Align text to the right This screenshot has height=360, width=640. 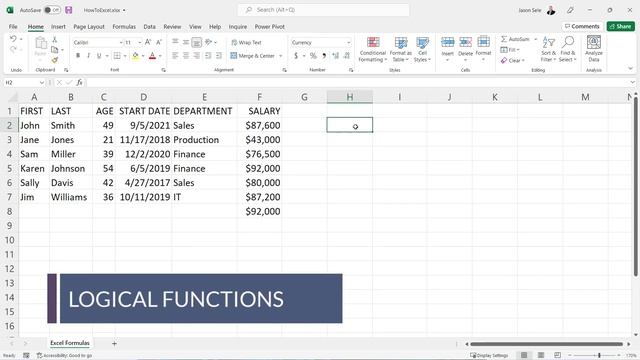[196, 56]
